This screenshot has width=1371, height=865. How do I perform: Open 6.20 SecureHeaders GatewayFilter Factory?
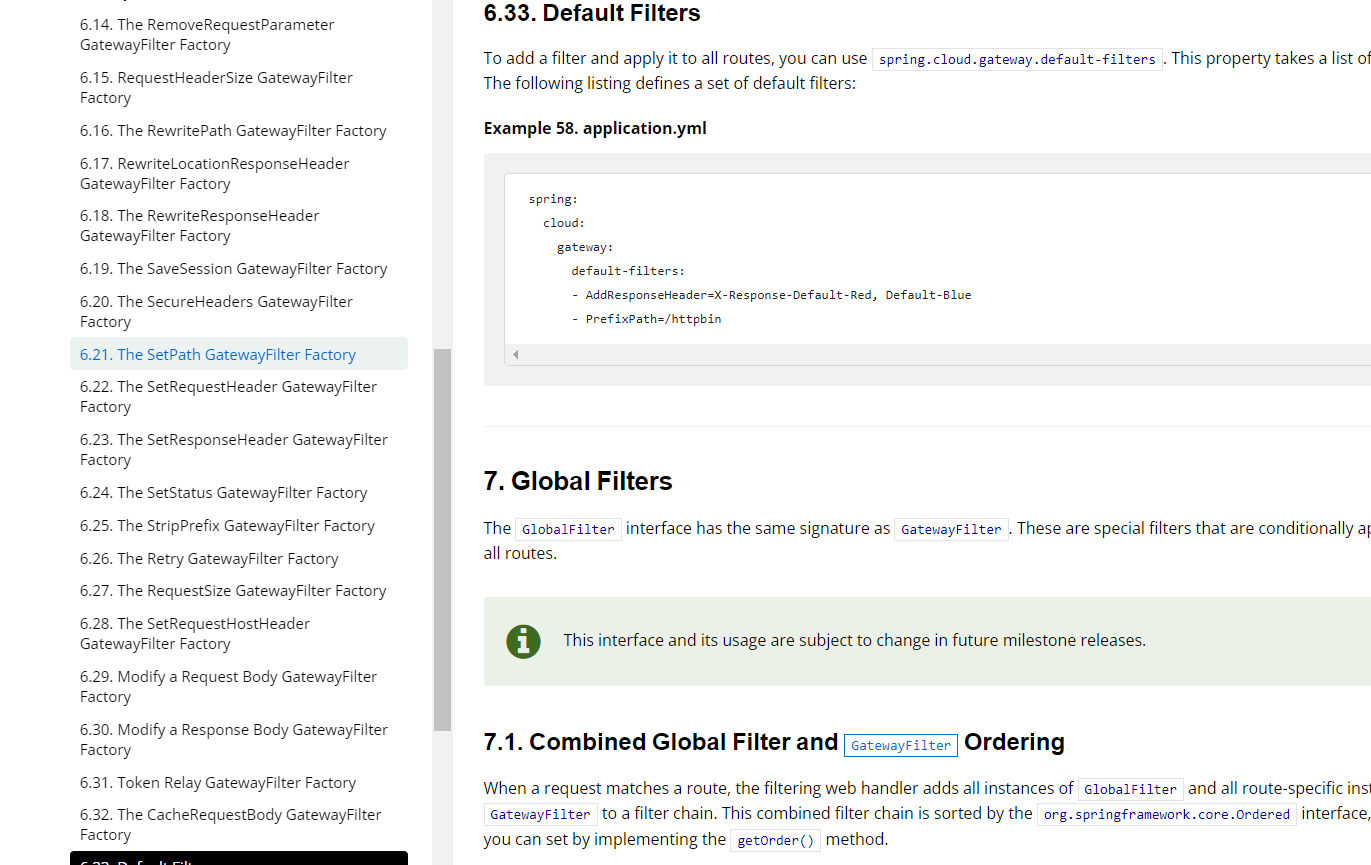(216, 312)
